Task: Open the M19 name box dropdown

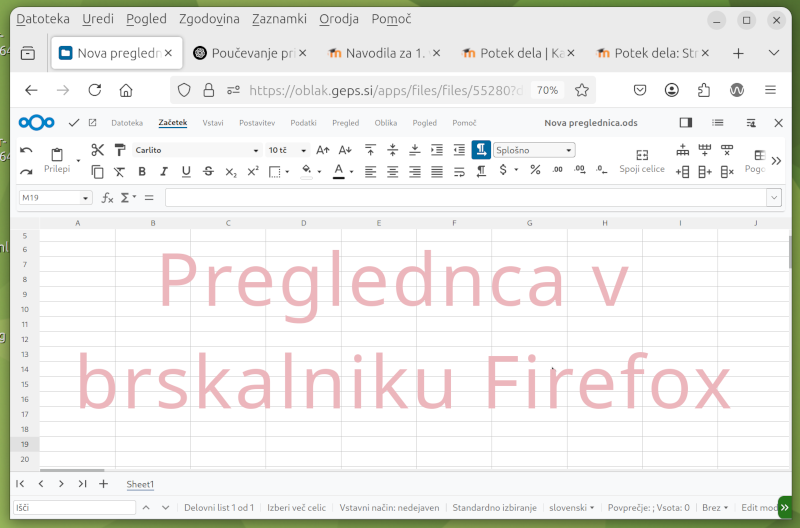Action: 85,198
